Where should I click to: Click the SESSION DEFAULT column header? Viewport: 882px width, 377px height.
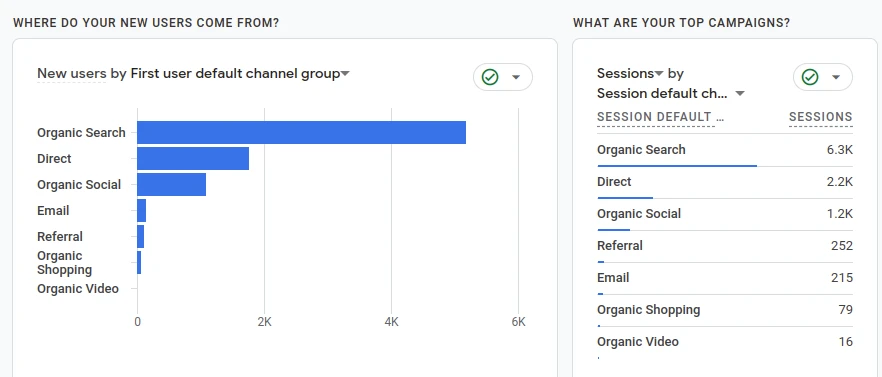[660, 117]
